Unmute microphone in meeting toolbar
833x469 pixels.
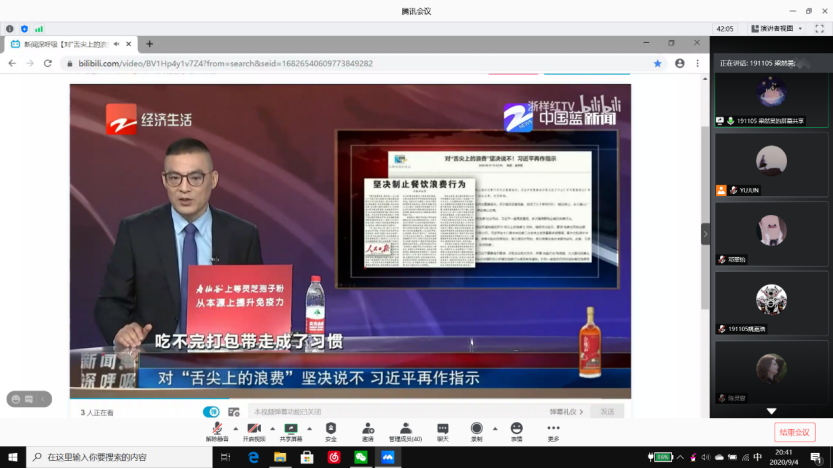click(217, 429)
